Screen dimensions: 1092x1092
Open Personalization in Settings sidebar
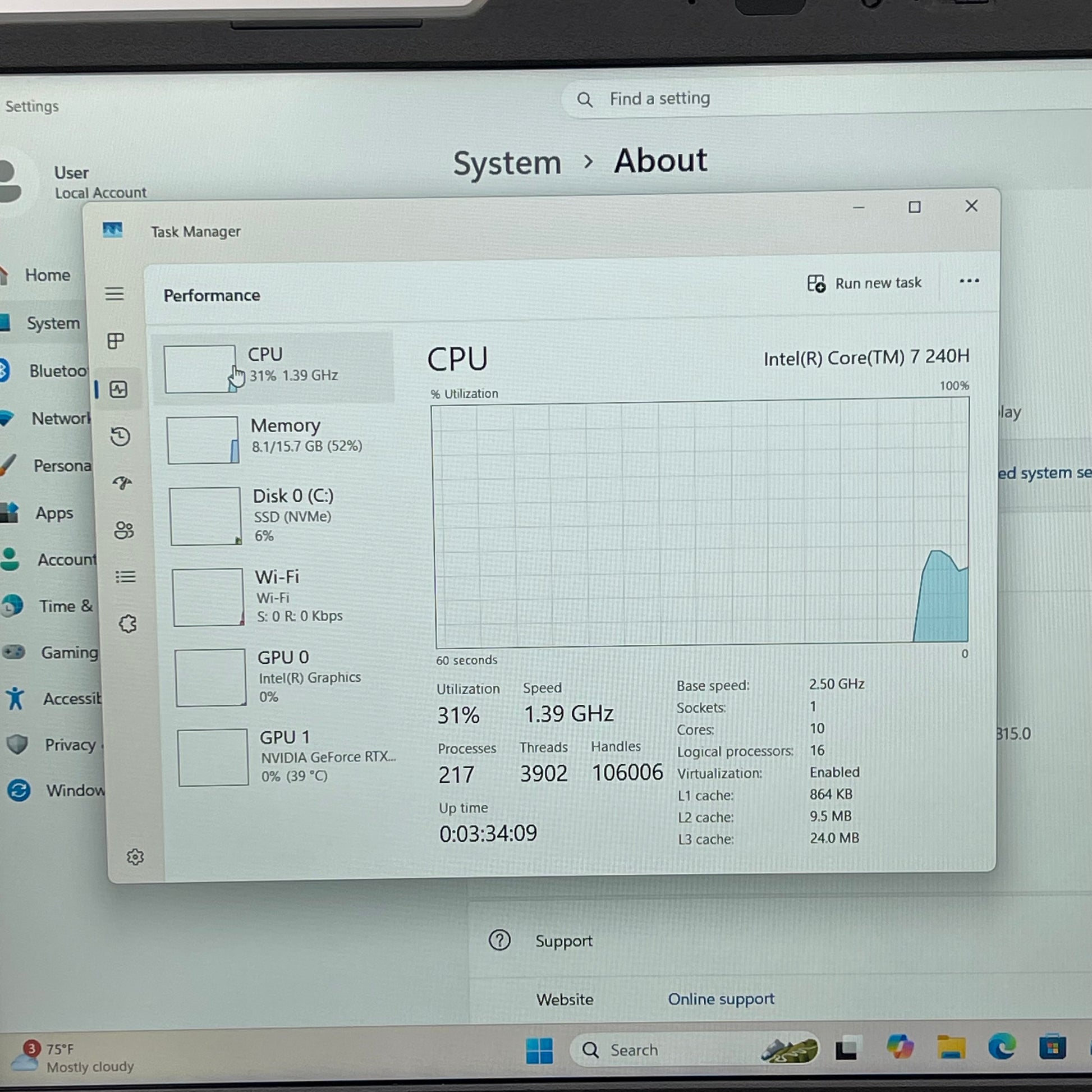[48, 466]
